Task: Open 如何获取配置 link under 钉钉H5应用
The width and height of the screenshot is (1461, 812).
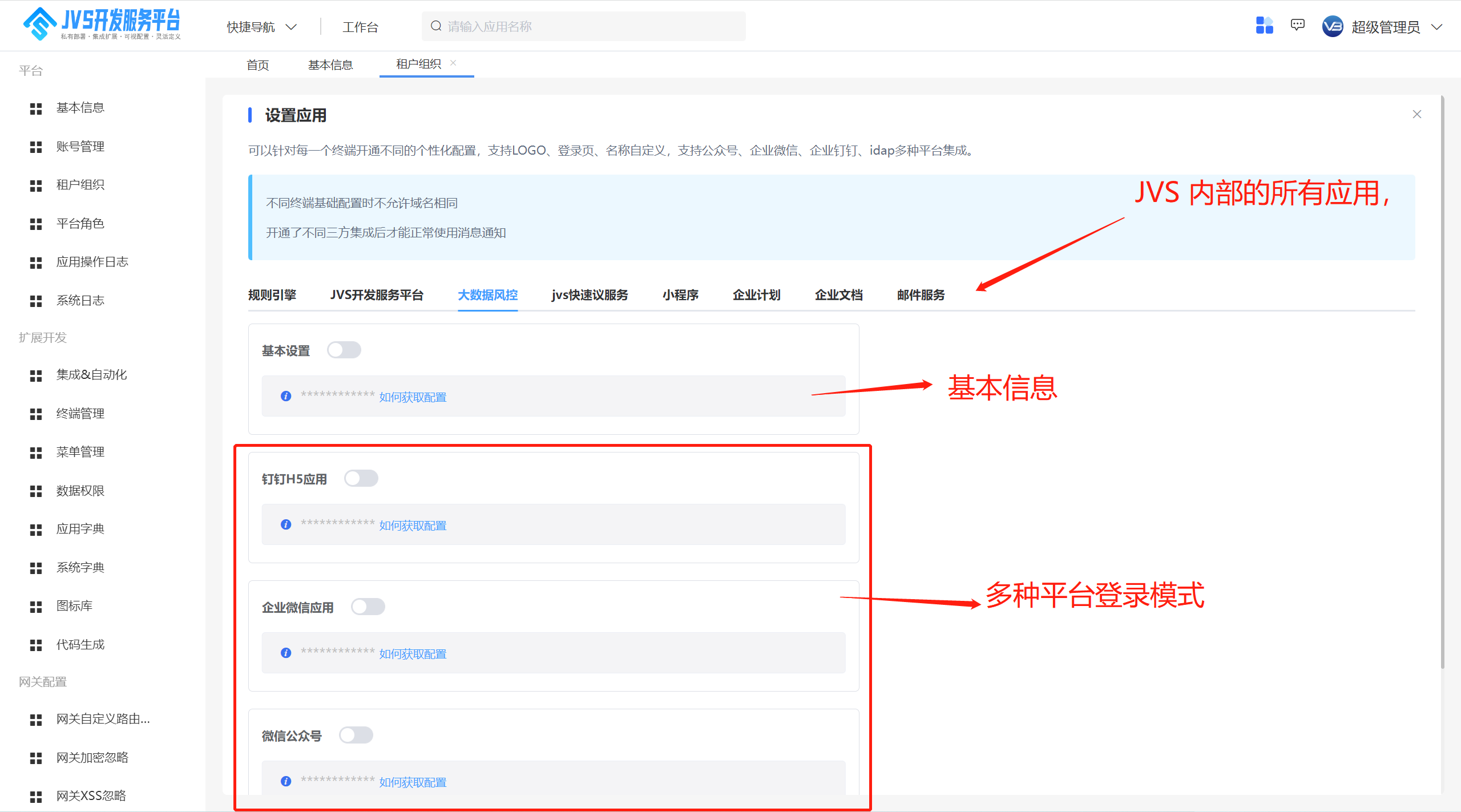Action: 413,526
